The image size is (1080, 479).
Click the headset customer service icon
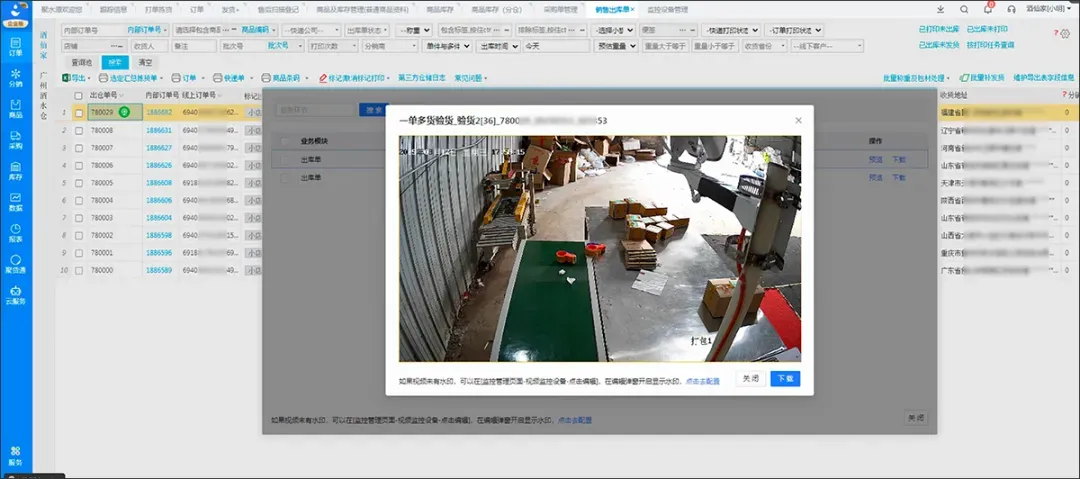tap(1011, 9)
